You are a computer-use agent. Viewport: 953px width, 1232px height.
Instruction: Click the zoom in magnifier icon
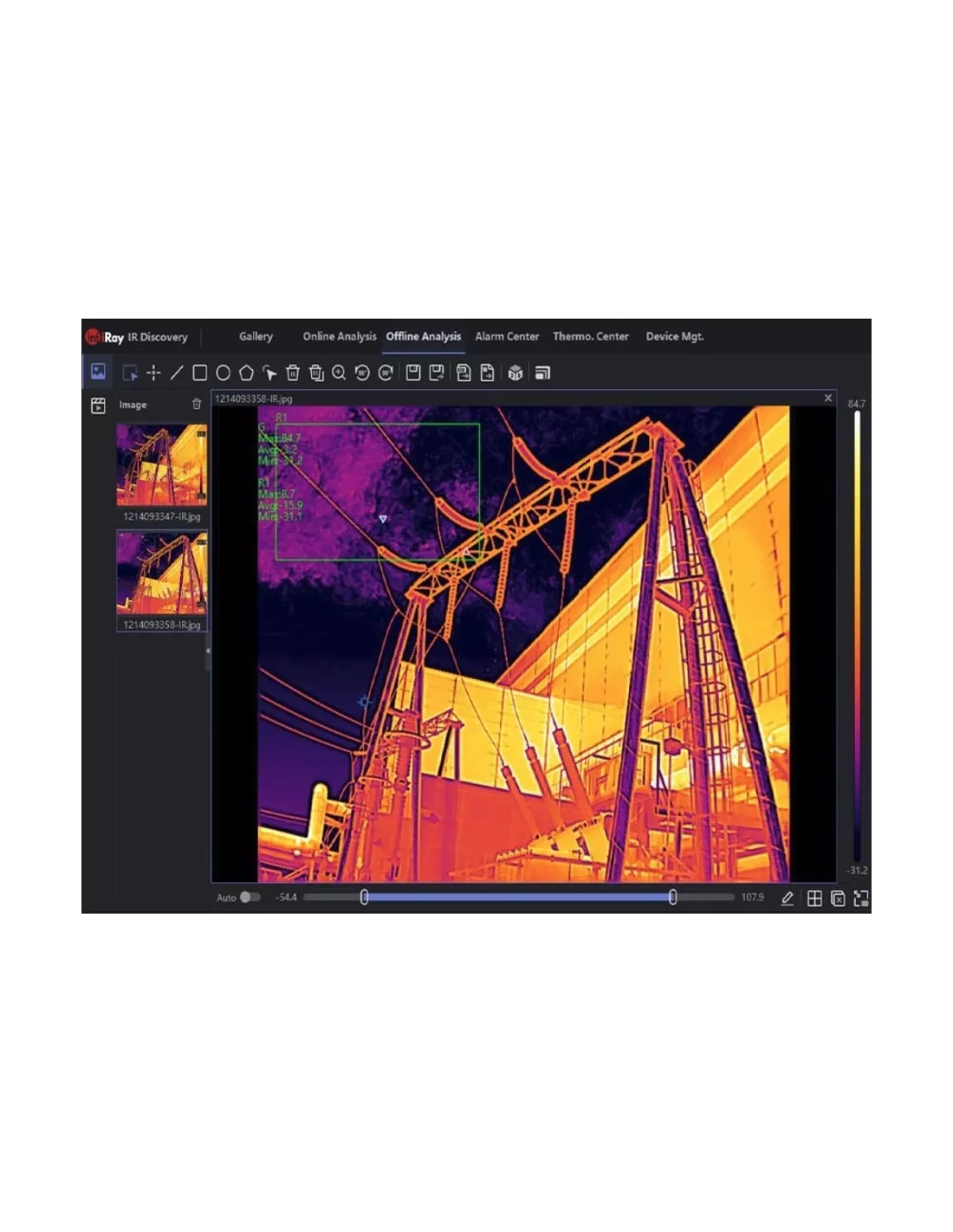click(x=339, y=373)
